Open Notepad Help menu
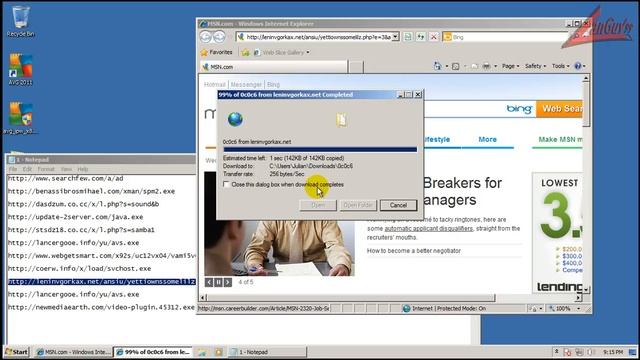Screen dimensions: 640x360 [x=83, y=169]
